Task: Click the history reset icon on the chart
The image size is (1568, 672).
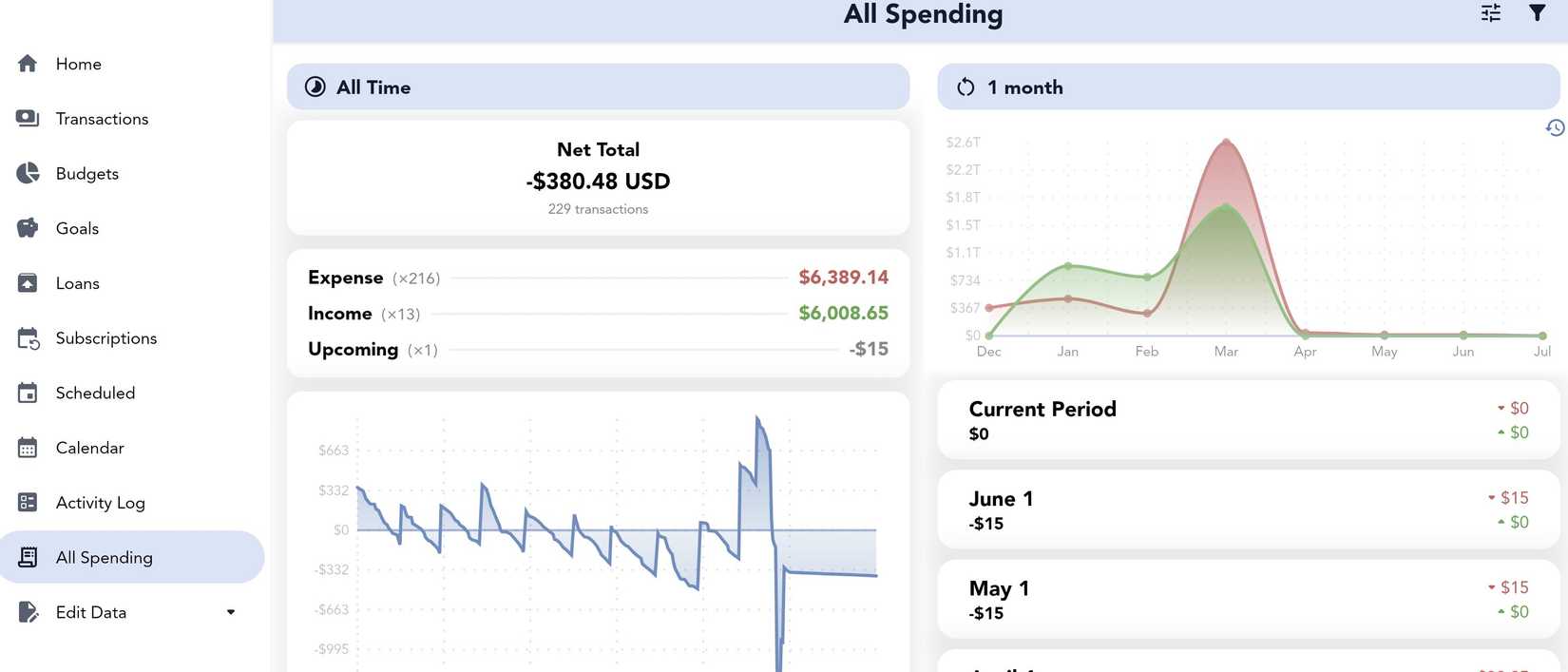Action: click(1556, 126)
